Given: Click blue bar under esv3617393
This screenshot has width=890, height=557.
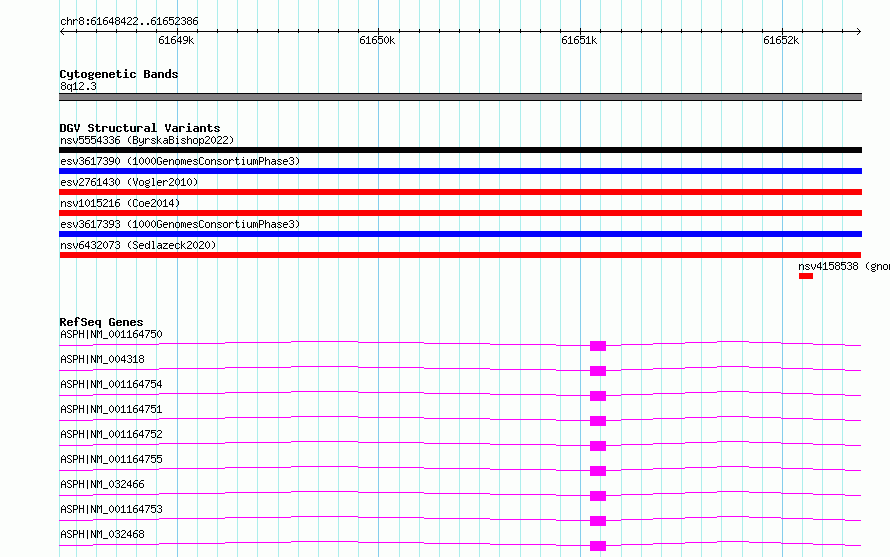Looking at the screenshot, I should (x=460, y=234).
